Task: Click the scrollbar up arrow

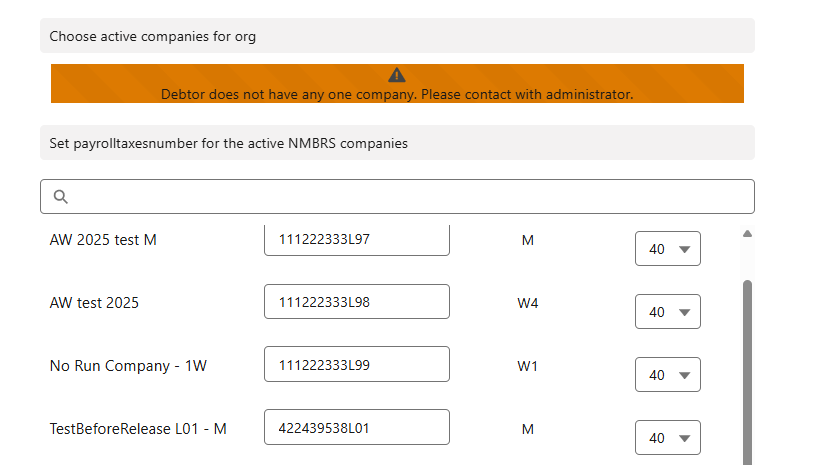Action: click(747, 234)
